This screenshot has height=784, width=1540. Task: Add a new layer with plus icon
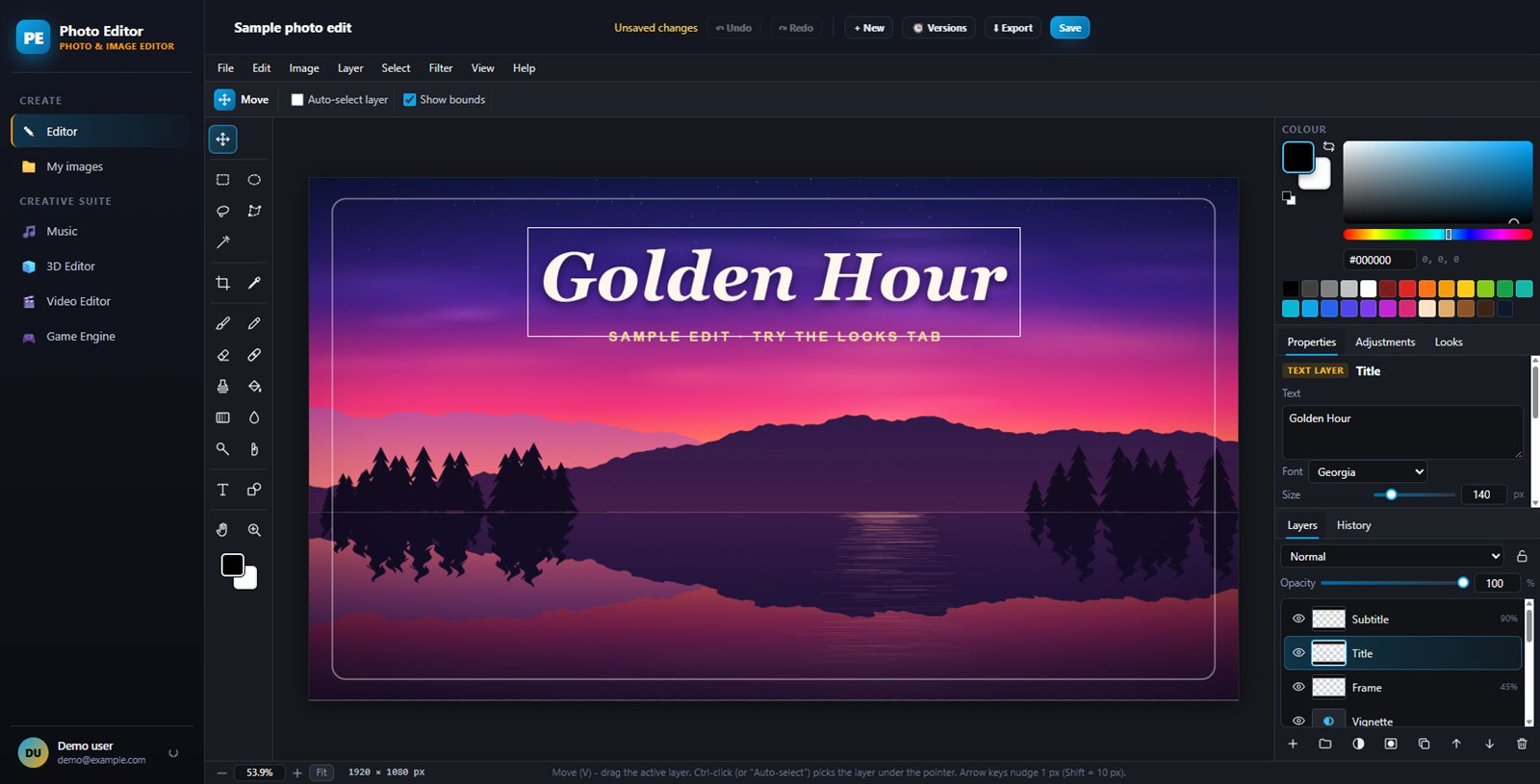[x=1293, y=744]
